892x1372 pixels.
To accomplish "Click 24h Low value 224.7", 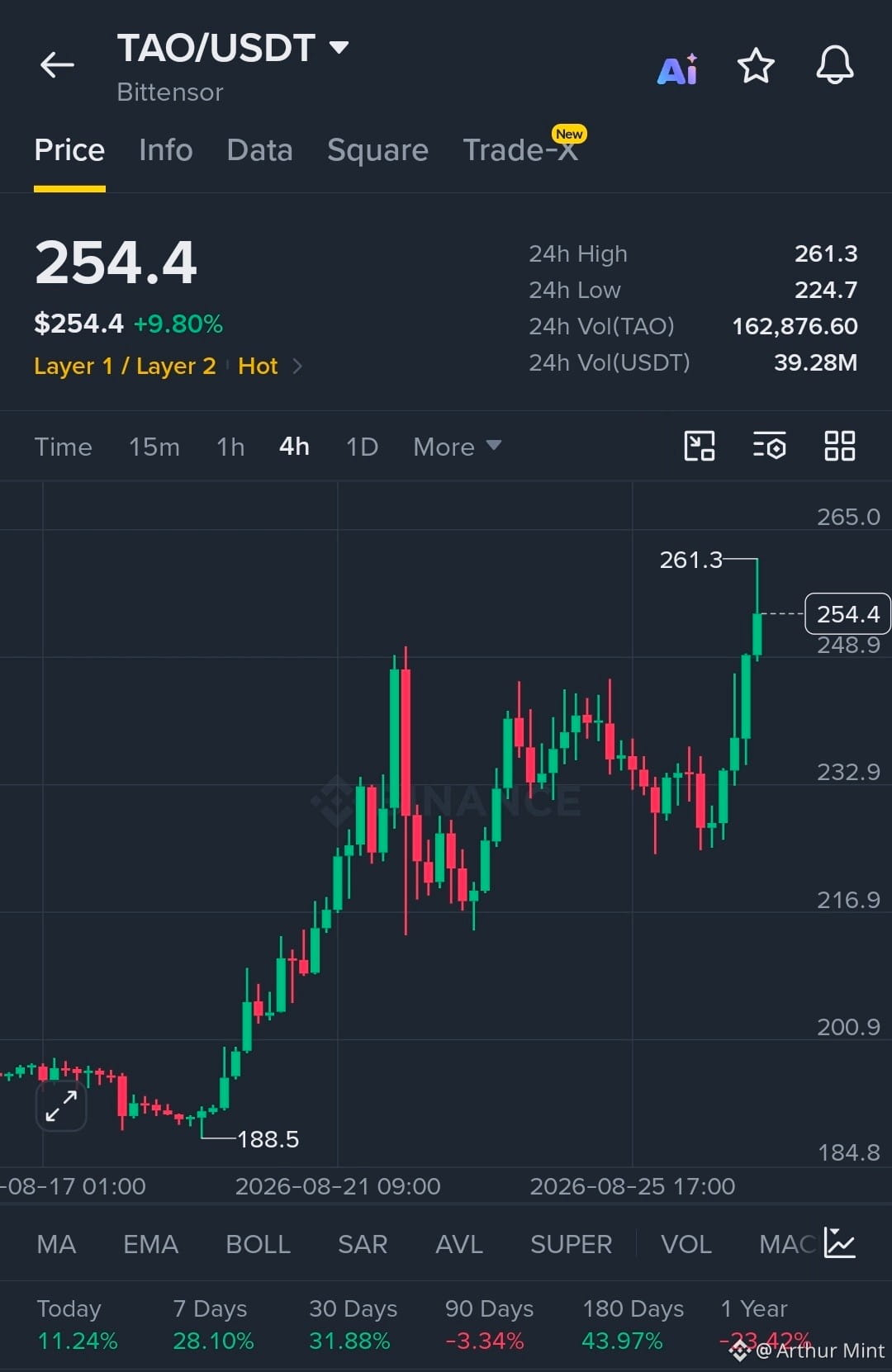I will (826, 290).
